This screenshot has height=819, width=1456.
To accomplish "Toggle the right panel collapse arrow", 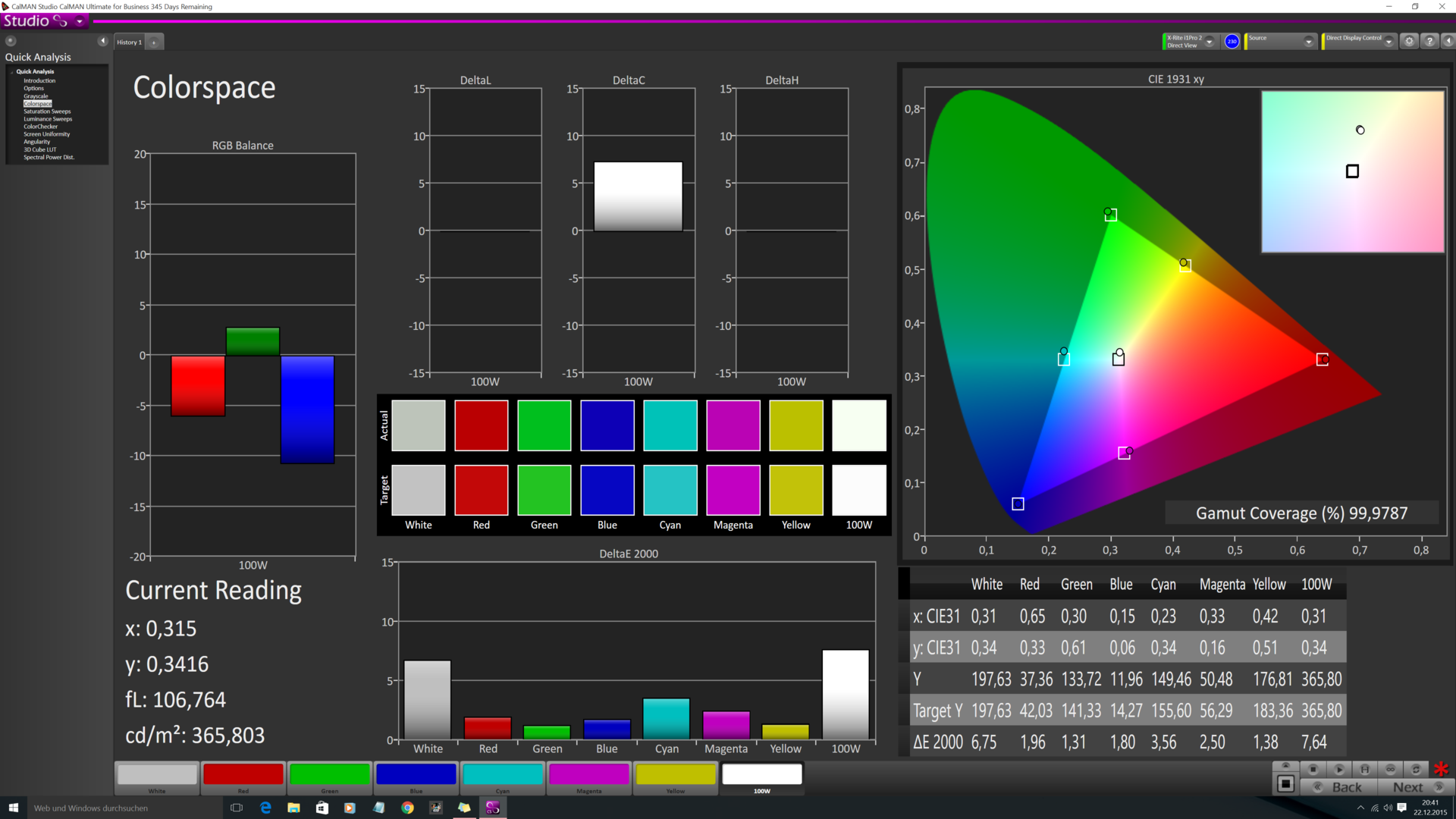I will 1448,42.
